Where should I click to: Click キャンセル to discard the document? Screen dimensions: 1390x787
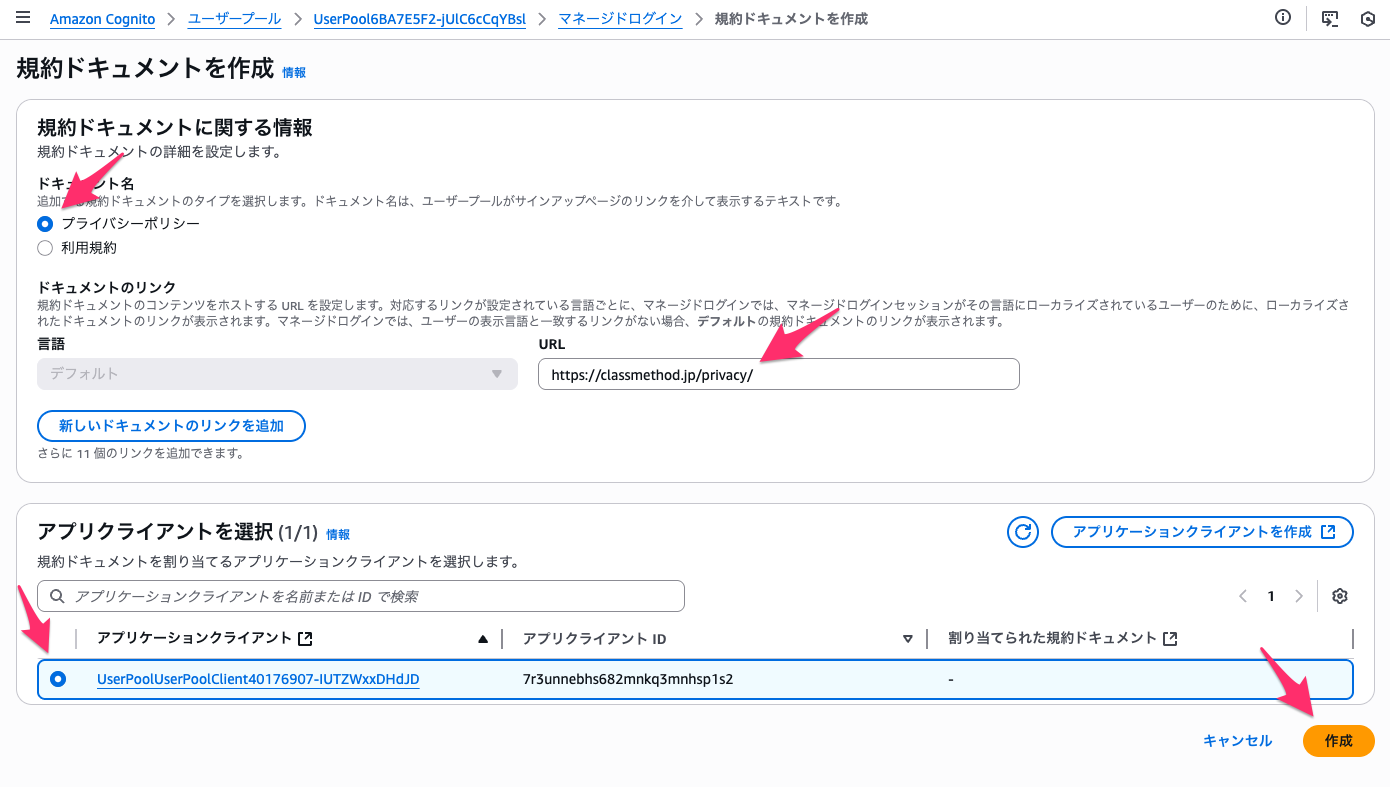[1238, 741]
